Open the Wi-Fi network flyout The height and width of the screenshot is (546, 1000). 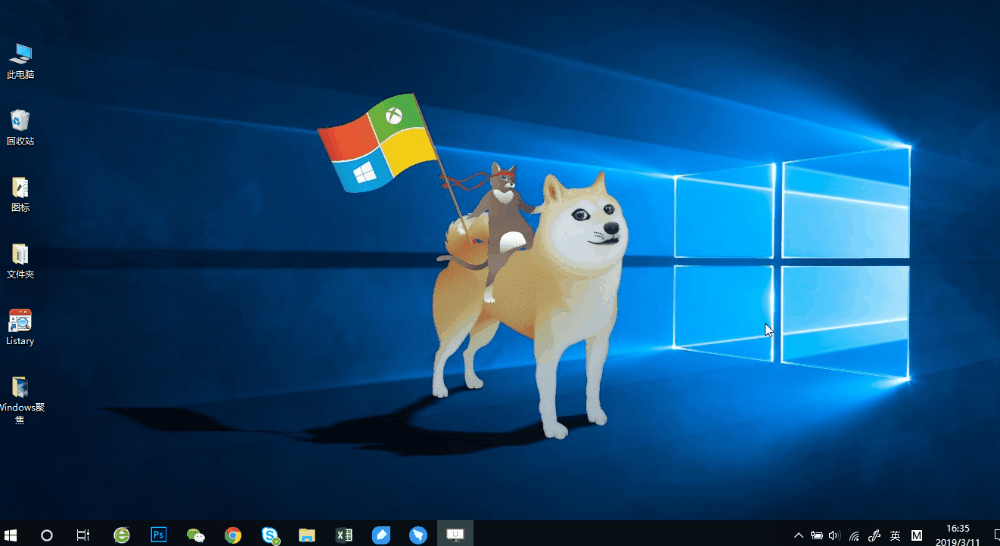click(854, 536)
